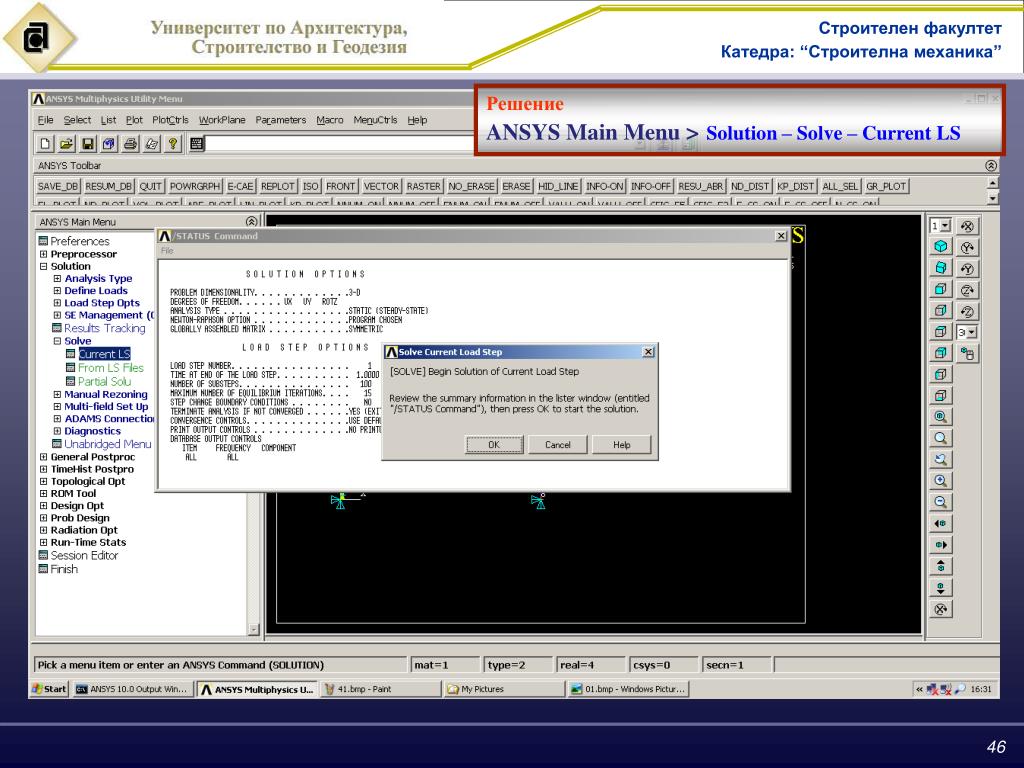
Task: Select Current LS under Solve
Action: 104,354
